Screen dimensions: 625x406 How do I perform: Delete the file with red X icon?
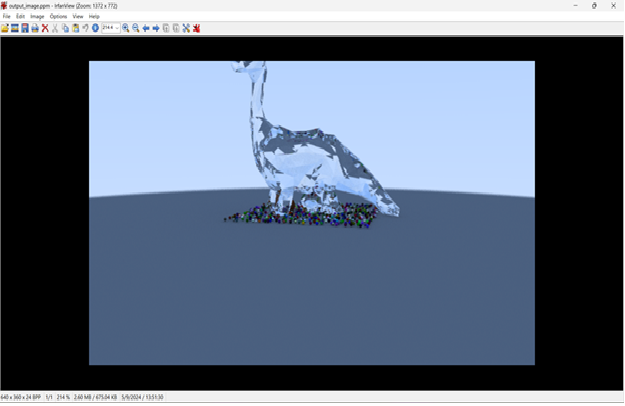click(45, 28)
